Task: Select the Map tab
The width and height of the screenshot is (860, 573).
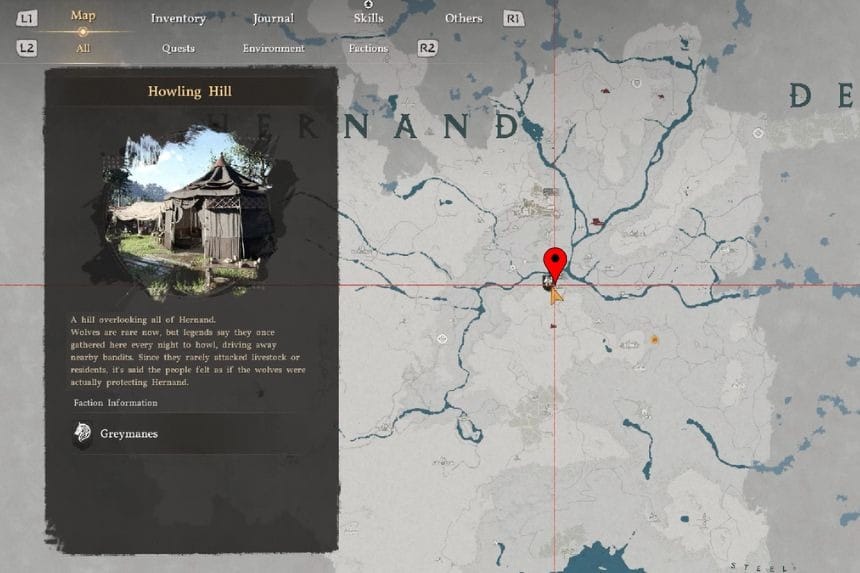Action: click(x=83, y=16)
